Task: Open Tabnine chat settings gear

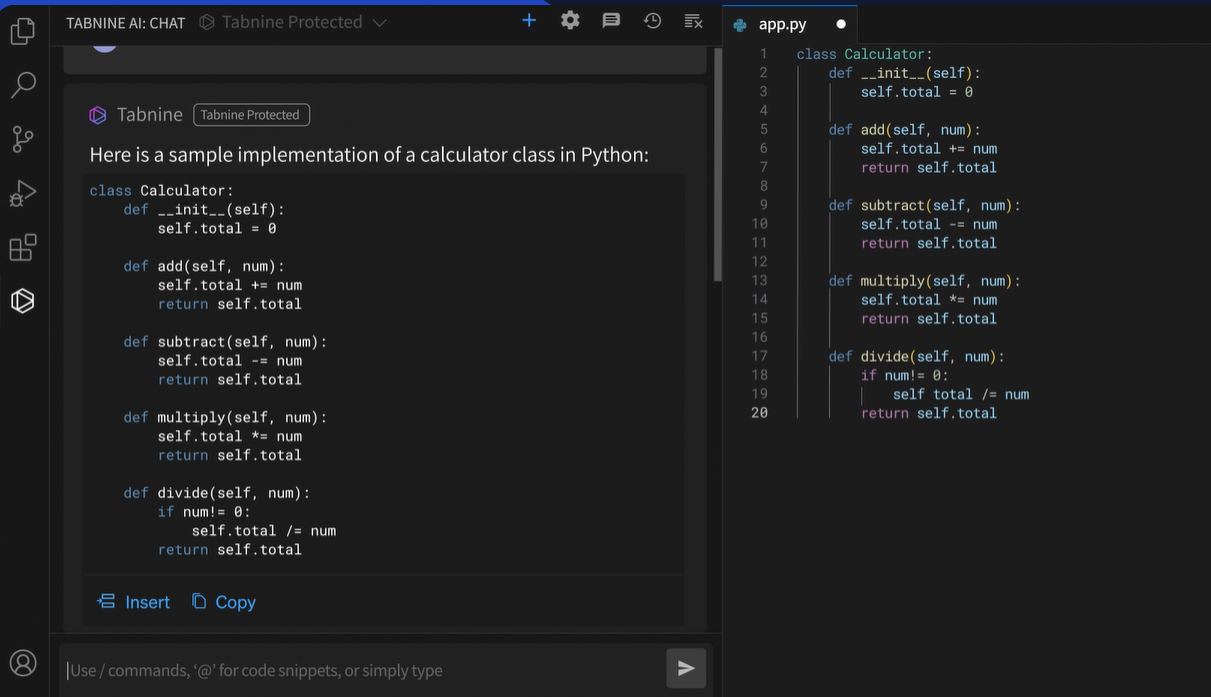Action: point(570,20)
